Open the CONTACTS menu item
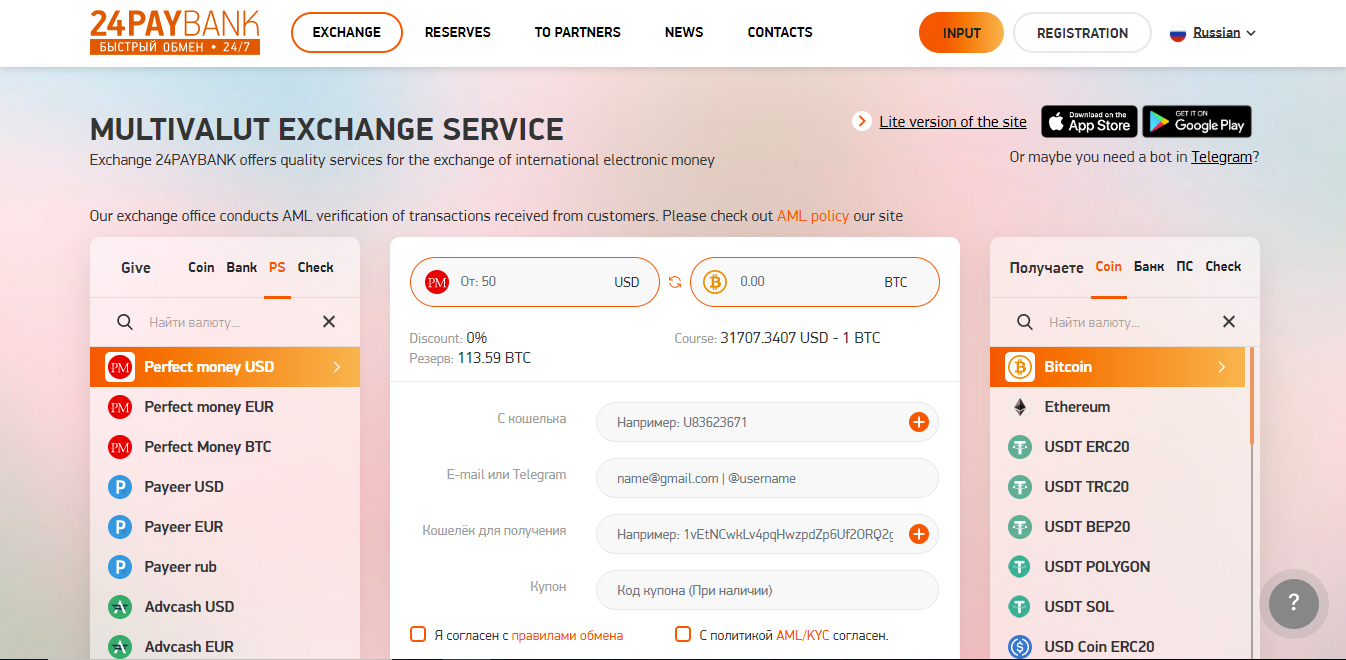1346x660 pixels. click(780, 32)
